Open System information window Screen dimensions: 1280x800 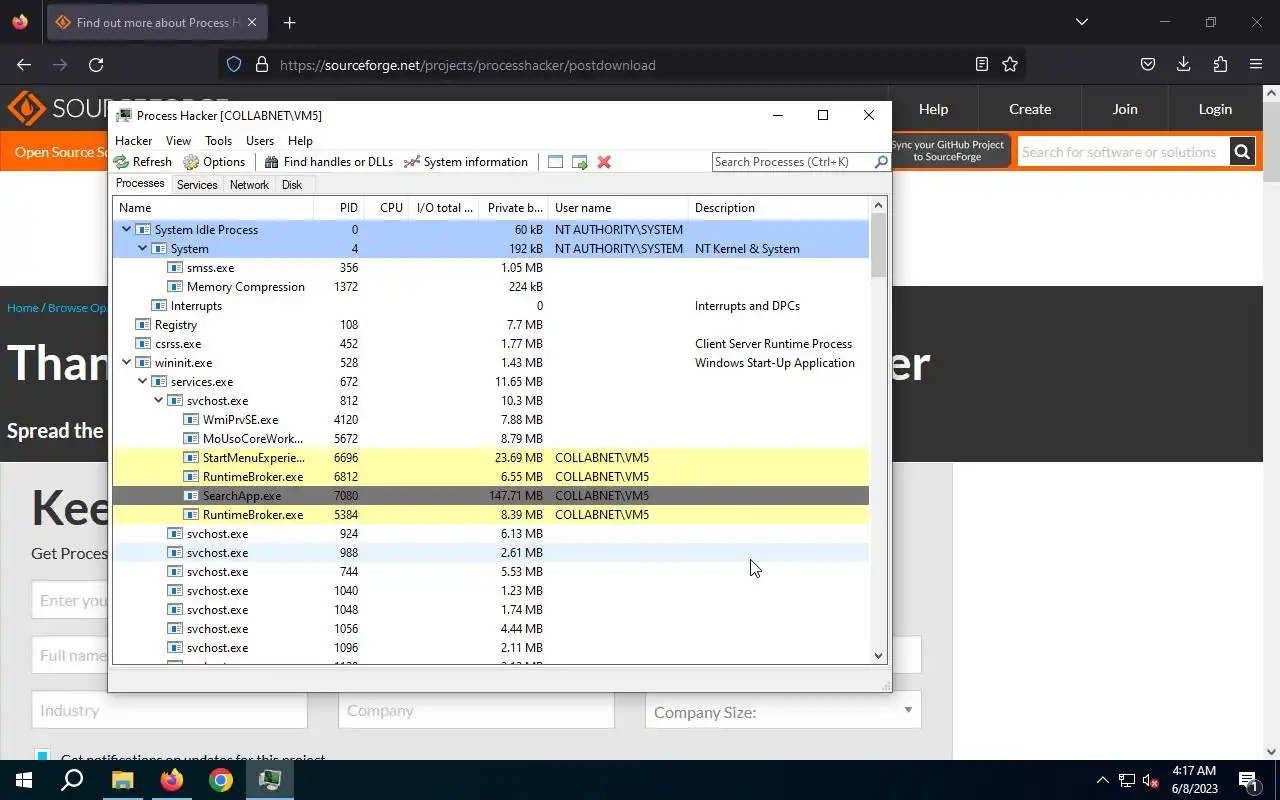465,162
